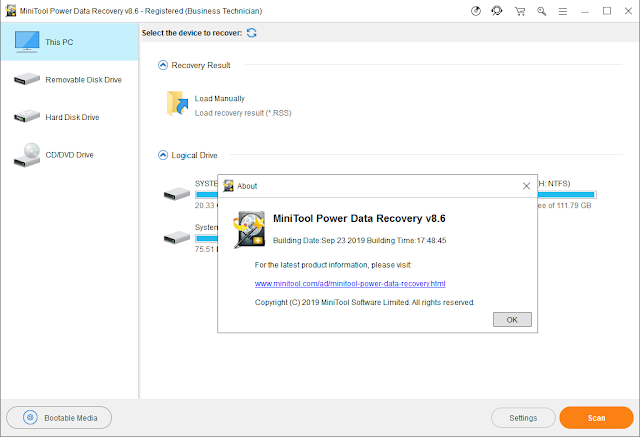Select the first logical drive icon
This screenshot has width=640, height=437.
pos(177,194)
